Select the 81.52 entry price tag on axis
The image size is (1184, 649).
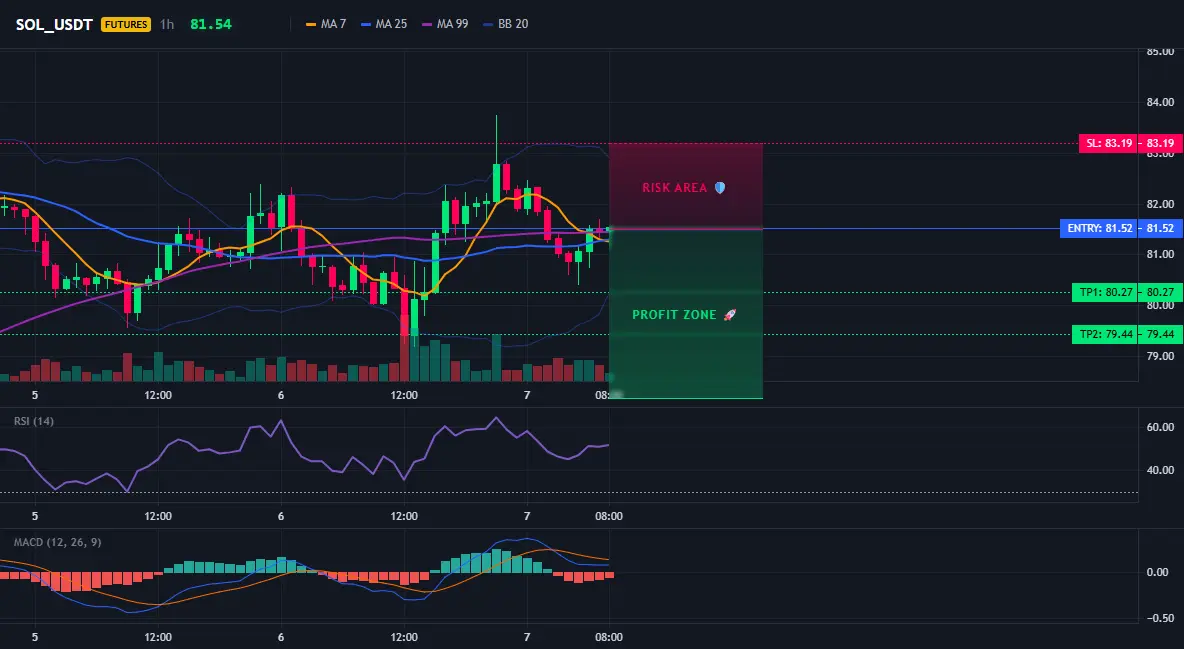(x=1161, y=228)
